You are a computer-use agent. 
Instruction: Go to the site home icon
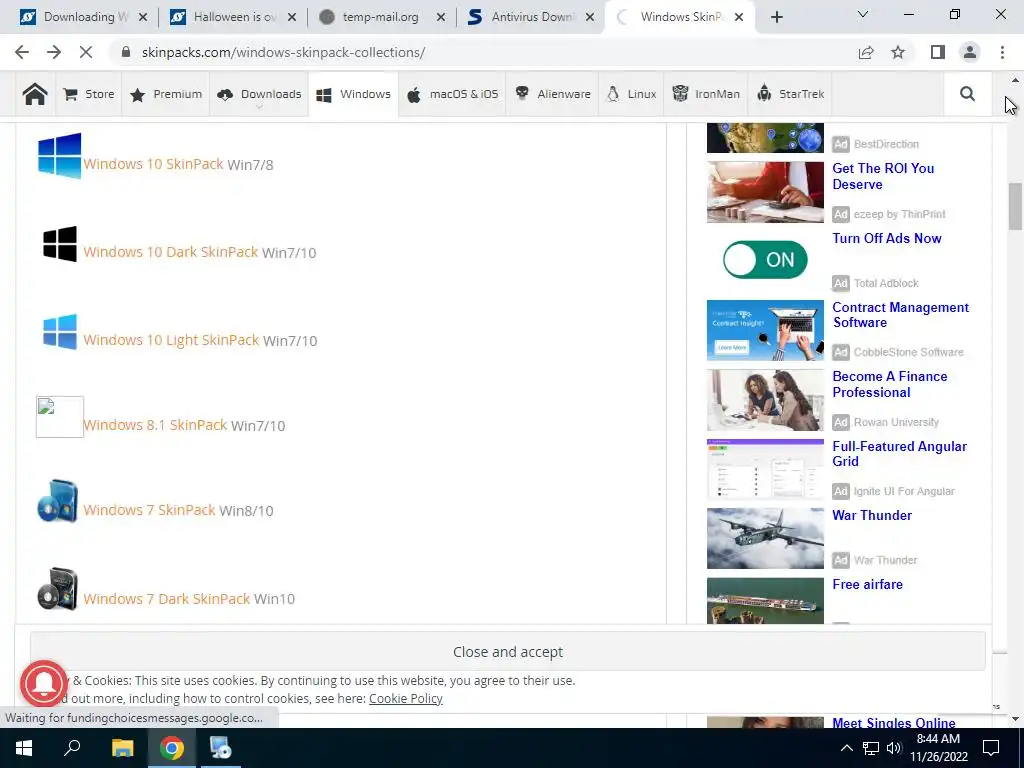[x=35, y=94]
